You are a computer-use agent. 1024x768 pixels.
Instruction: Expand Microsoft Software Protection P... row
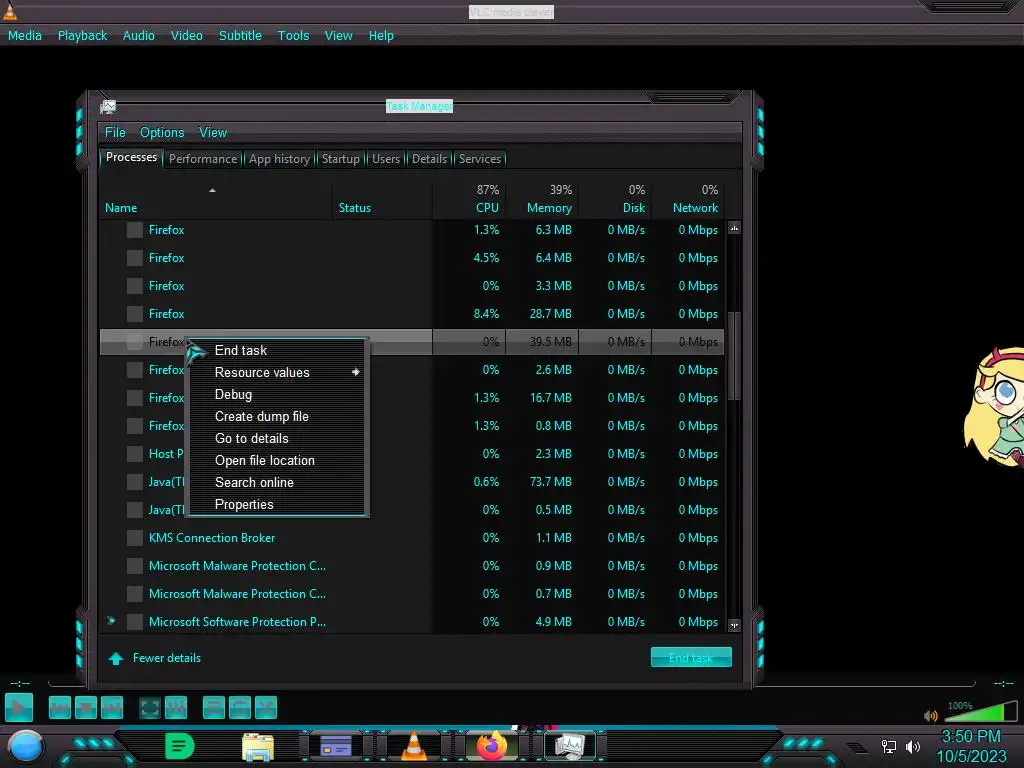(111, 621)
